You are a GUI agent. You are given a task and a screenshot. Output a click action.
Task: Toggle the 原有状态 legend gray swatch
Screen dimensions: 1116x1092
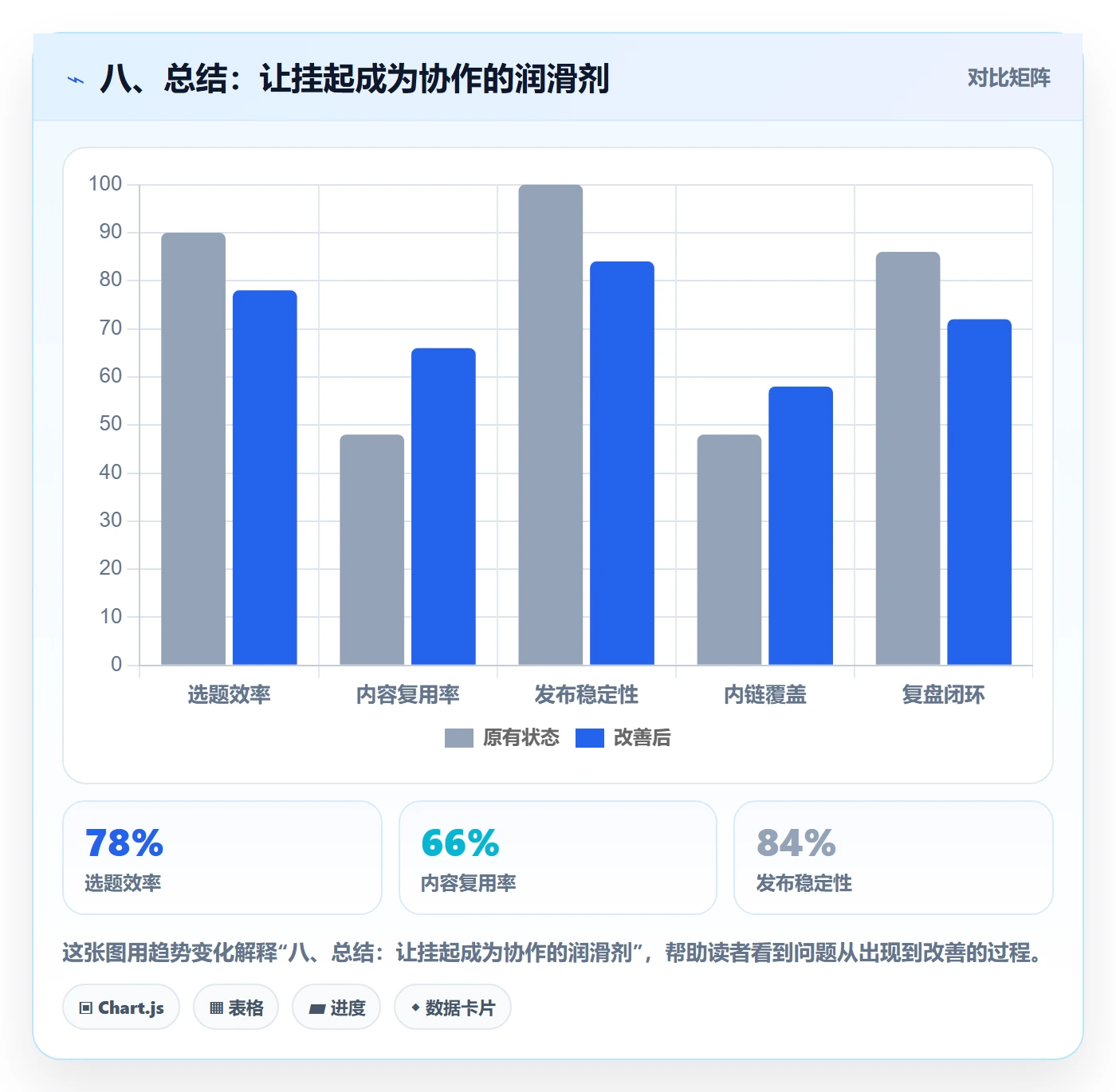pyautogui.click(x=459, y=738)
